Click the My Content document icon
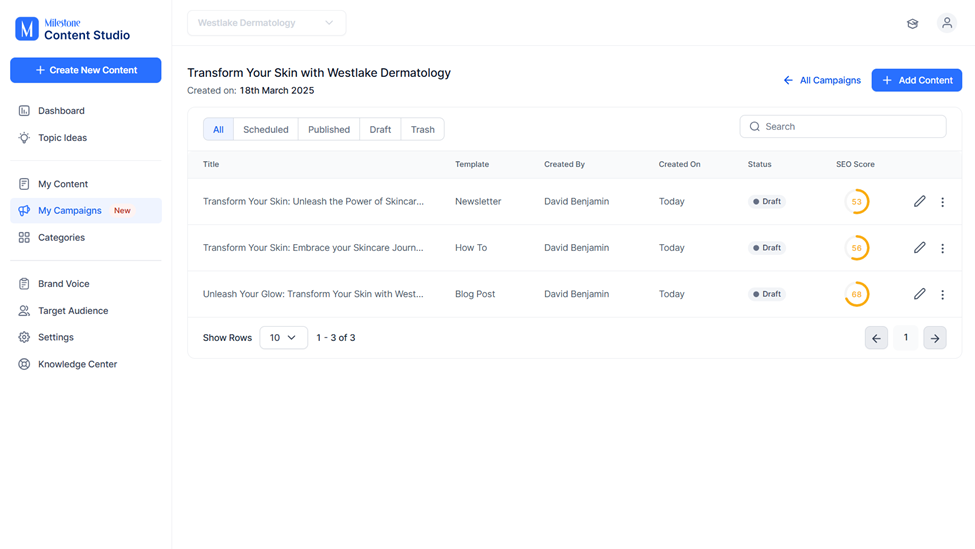The height and width of the screenshot is (549, 975). (x=24, y=184)
